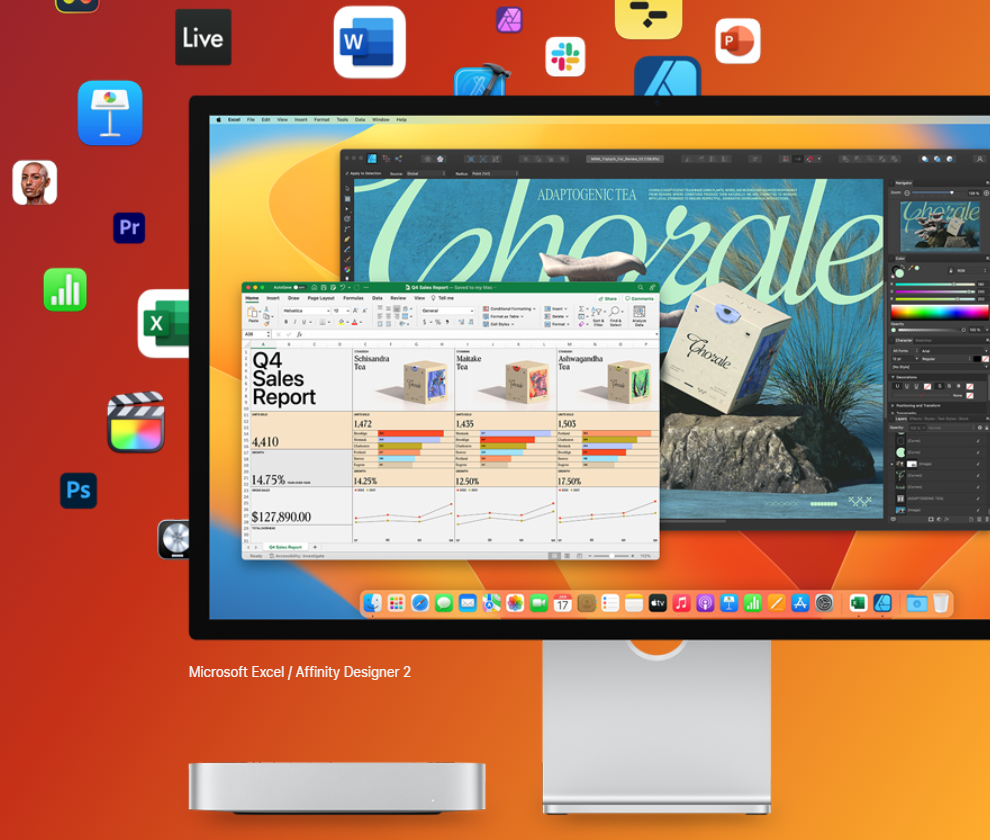Click the search magnifier in Excel title bar
Screen dimensions: 990x840
640,287
